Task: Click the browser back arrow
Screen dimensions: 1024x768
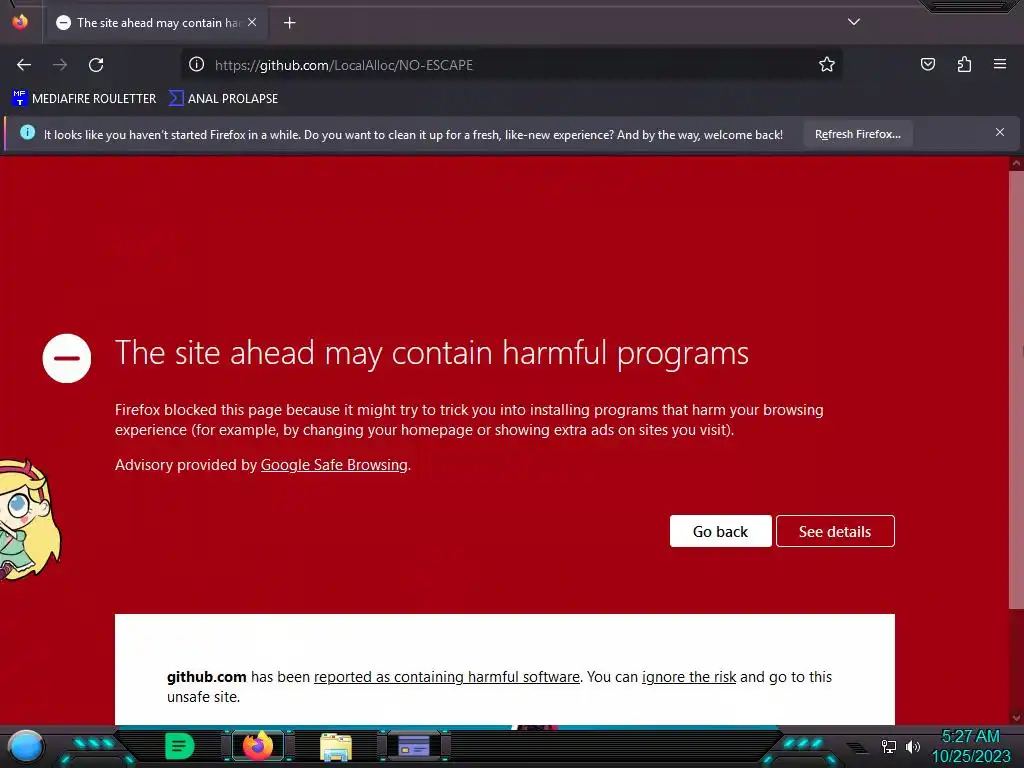Action: pos(24,65)
